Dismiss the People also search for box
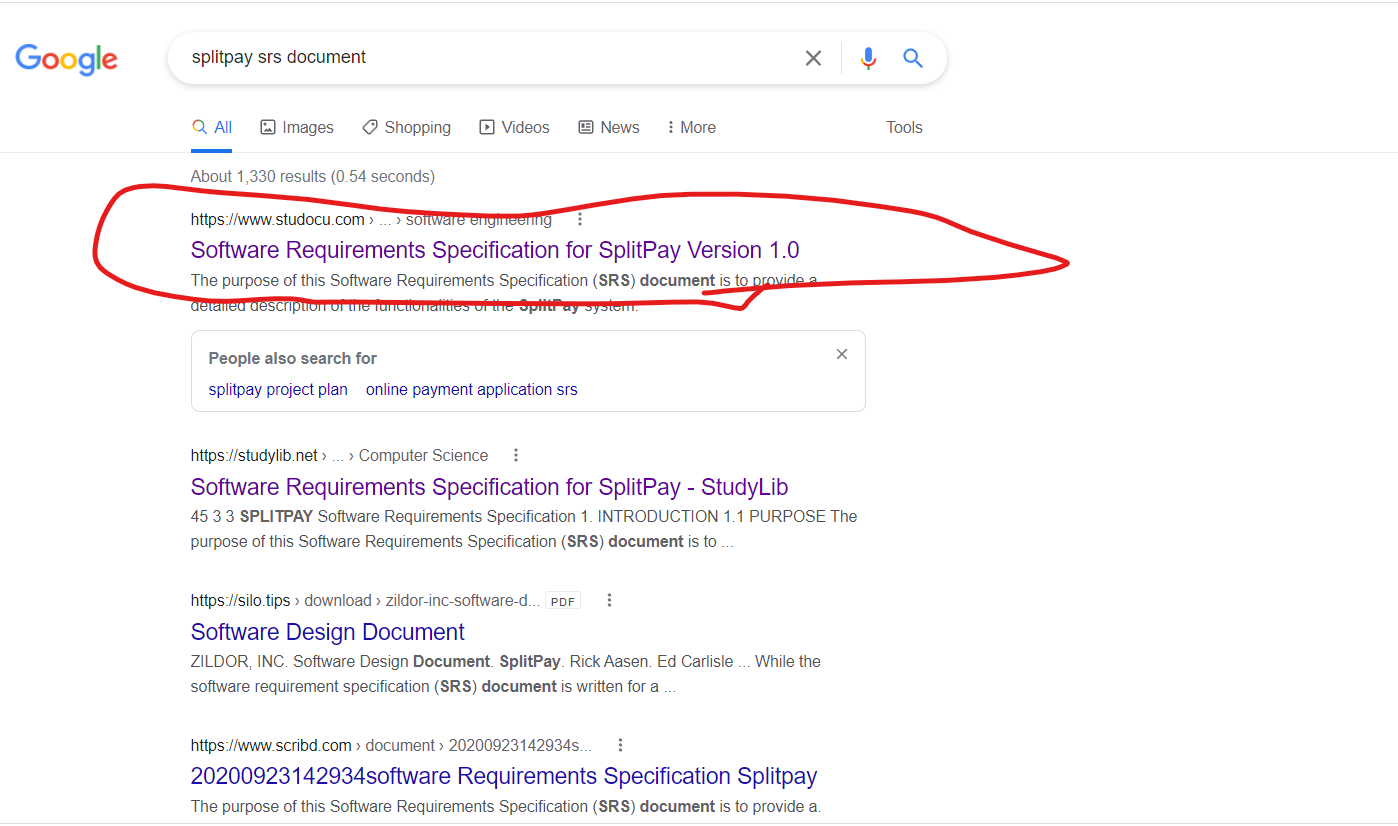The height and width of the screenshot is (826, 1398). click(x=841, y=354)
